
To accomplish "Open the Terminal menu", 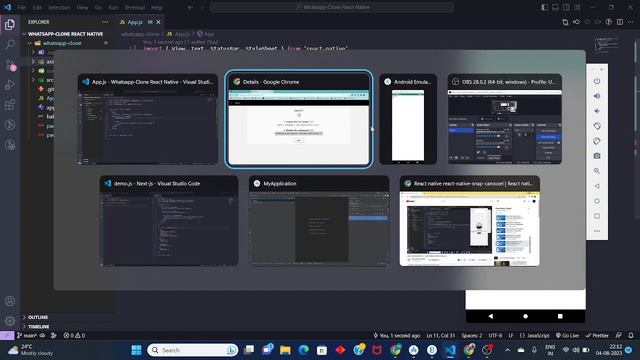I will (135, 7).
